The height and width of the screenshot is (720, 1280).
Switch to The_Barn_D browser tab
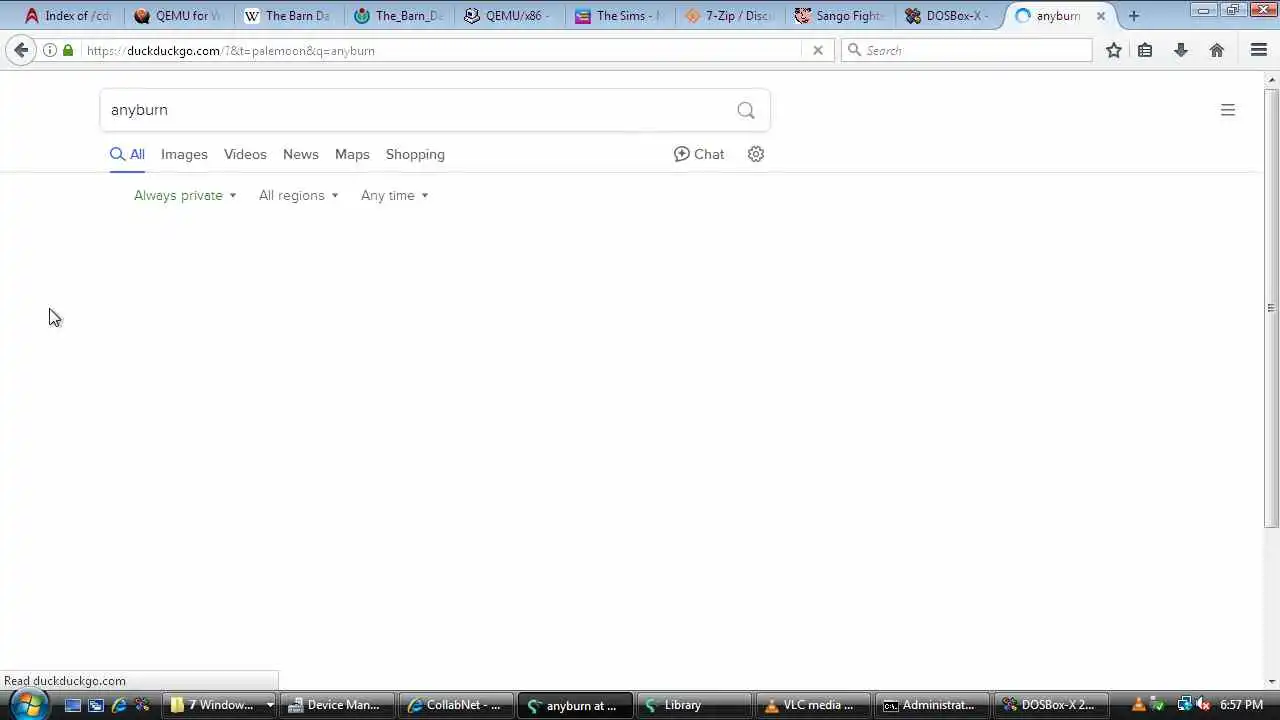click(x=398, y=16)
